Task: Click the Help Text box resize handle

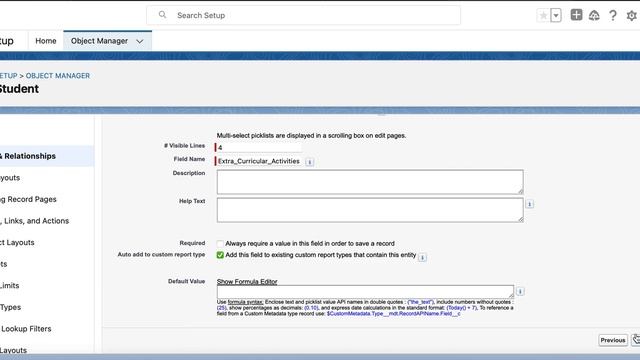Action: click(x=520, y=220)
